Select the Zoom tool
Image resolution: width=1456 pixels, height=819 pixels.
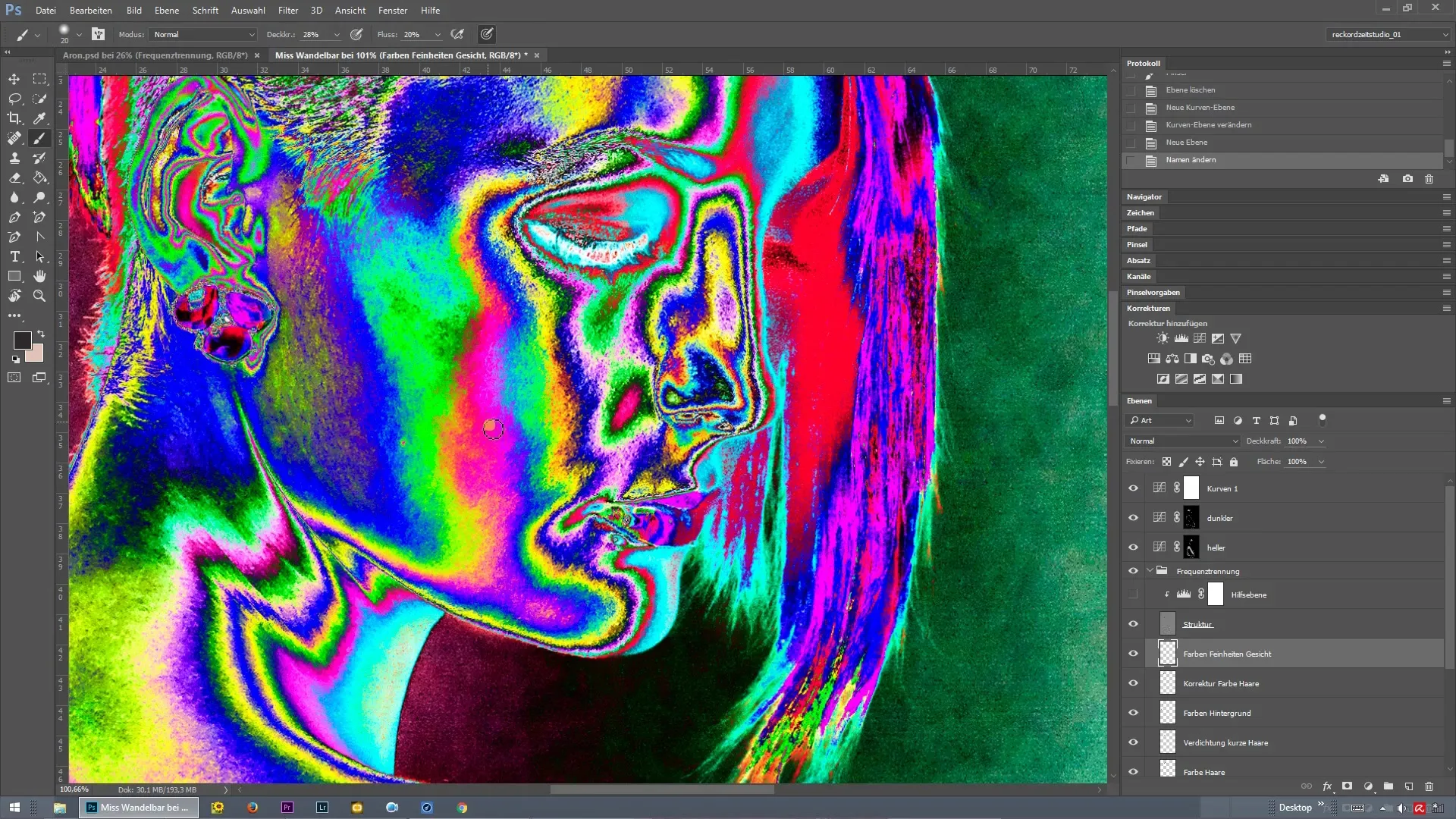(x=39, y=296)
